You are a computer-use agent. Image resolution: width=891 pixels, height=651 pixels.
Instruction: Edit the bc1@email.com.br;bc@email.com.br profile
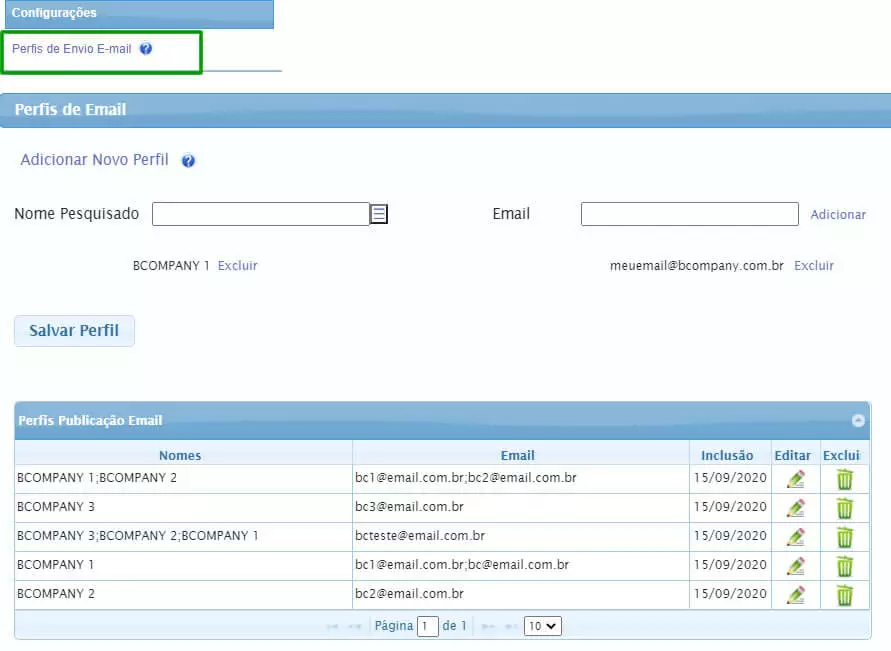(x=796, y=566)
